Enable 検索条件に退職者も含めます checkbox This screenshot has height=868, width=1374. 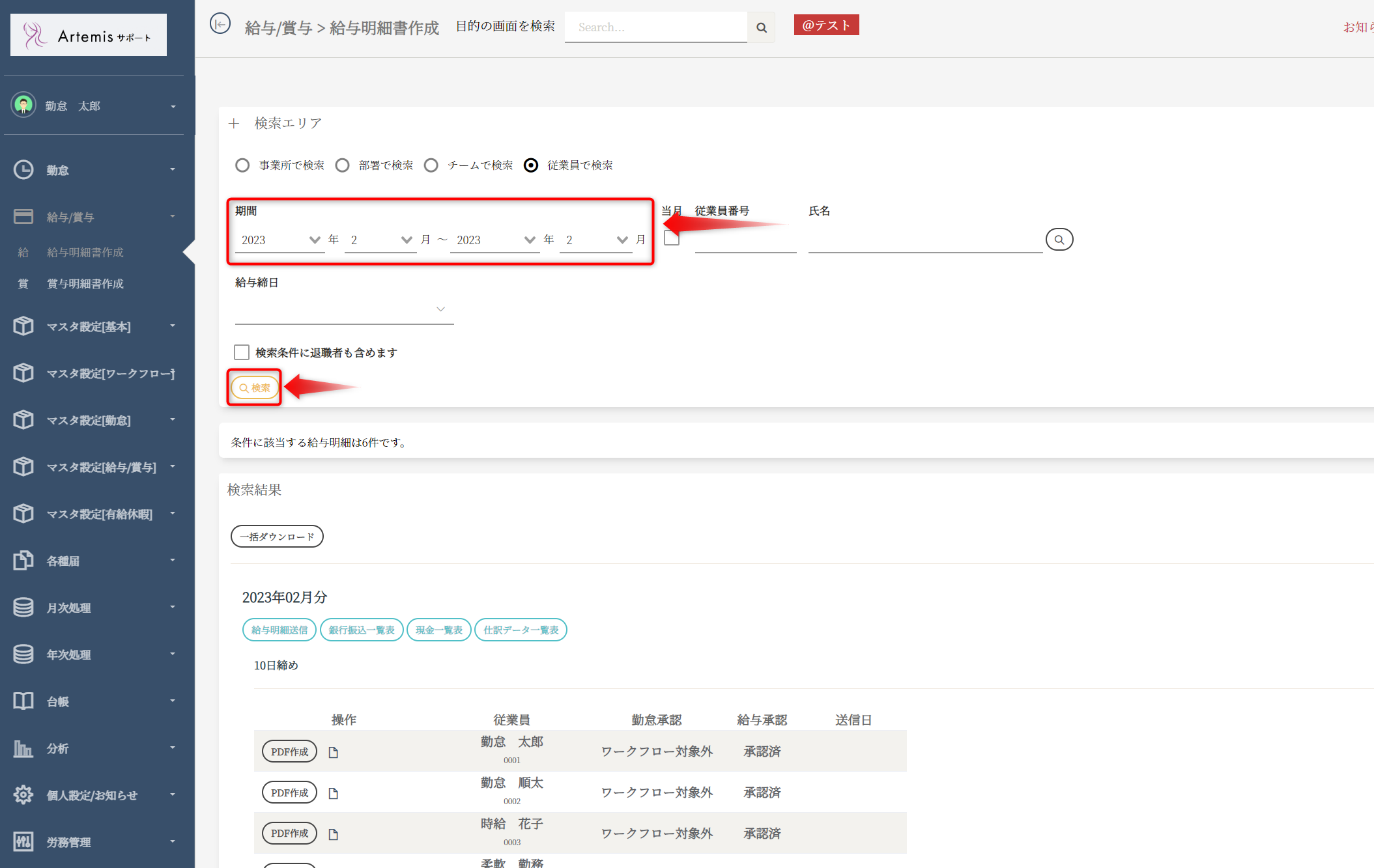pos(242,352)
